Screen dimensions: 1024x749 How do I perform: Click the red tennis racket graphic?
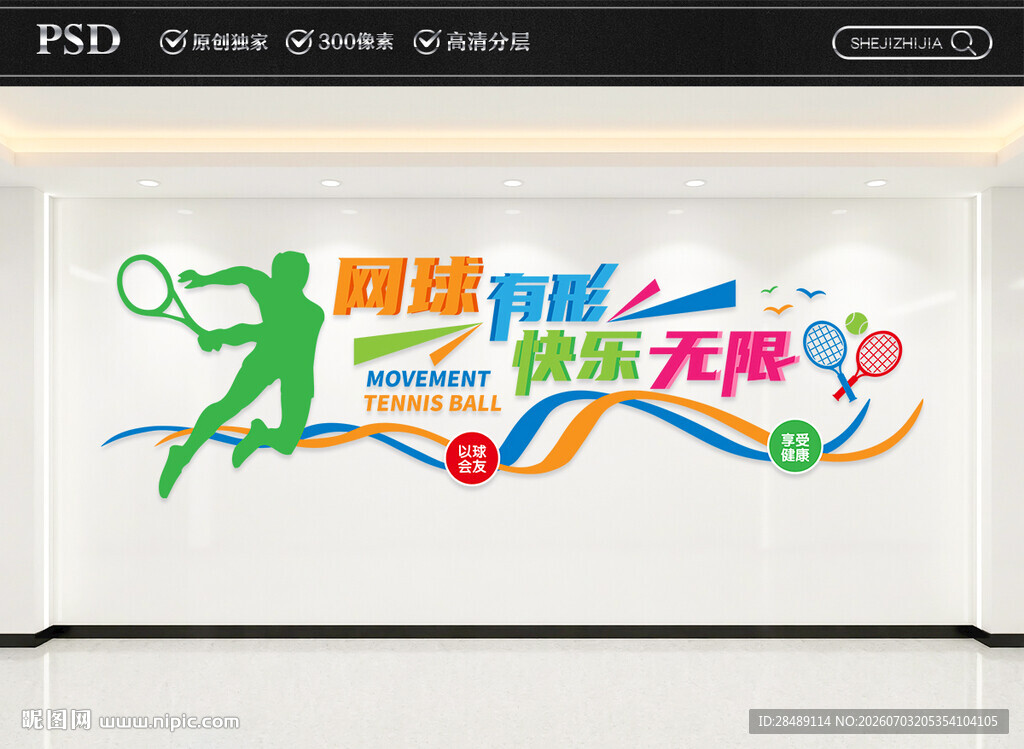point(871,362)
